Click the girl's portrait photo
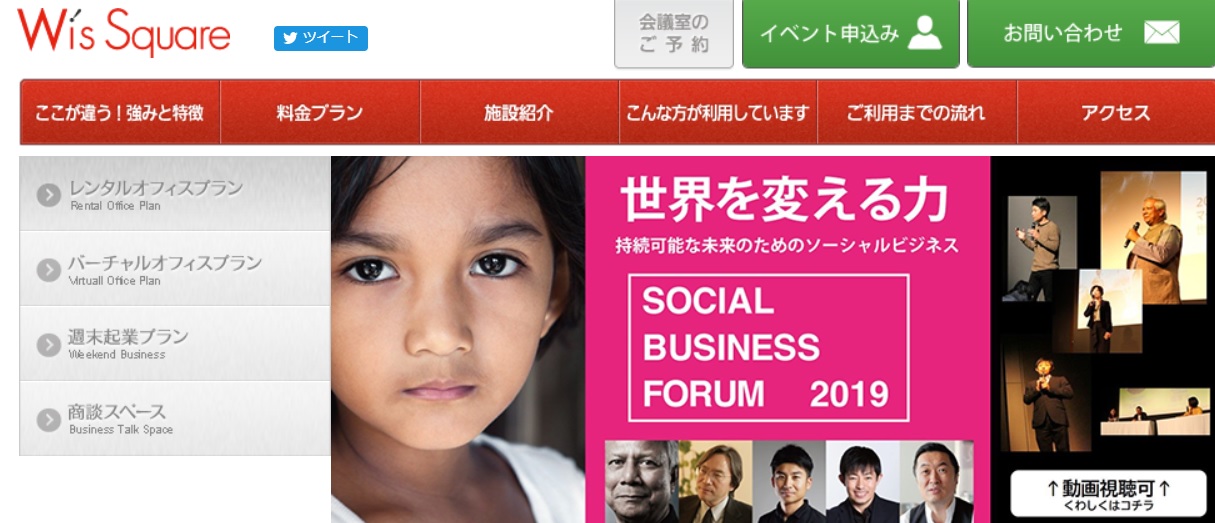The image size is (1215, 523). (458, 340)
